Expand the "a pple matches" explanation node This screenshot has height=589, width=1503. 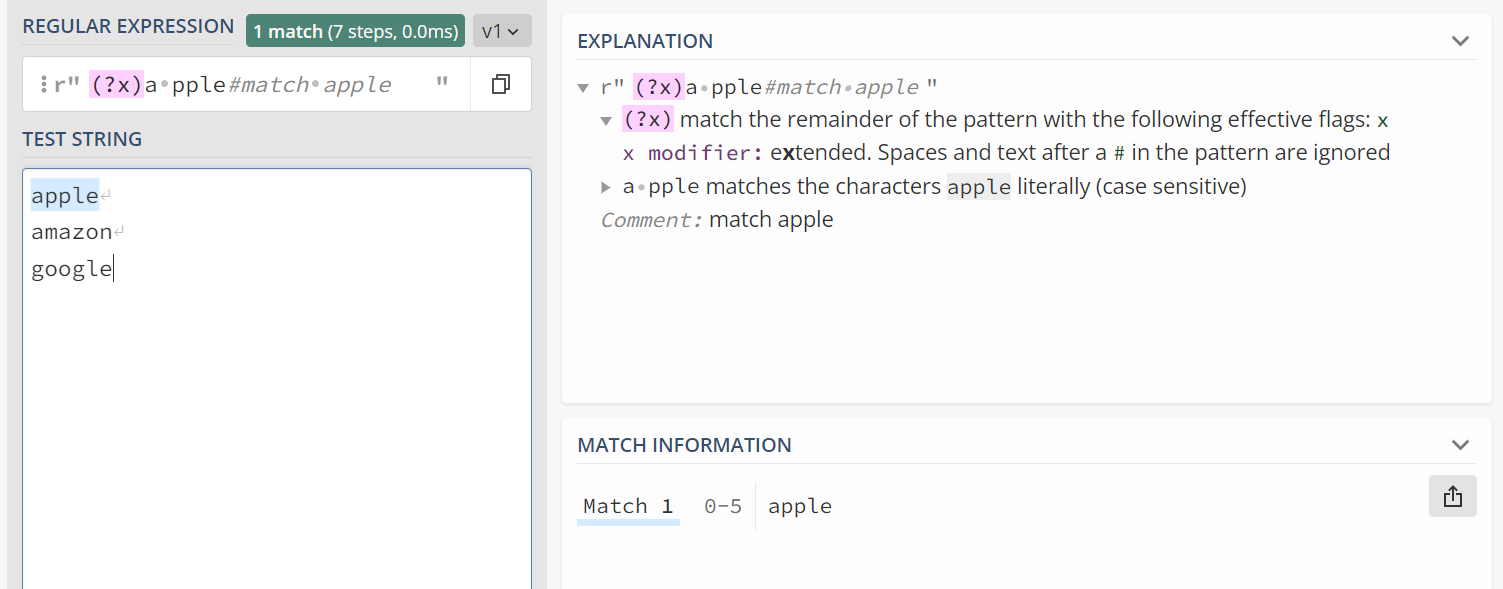click(x=605, y=187)
